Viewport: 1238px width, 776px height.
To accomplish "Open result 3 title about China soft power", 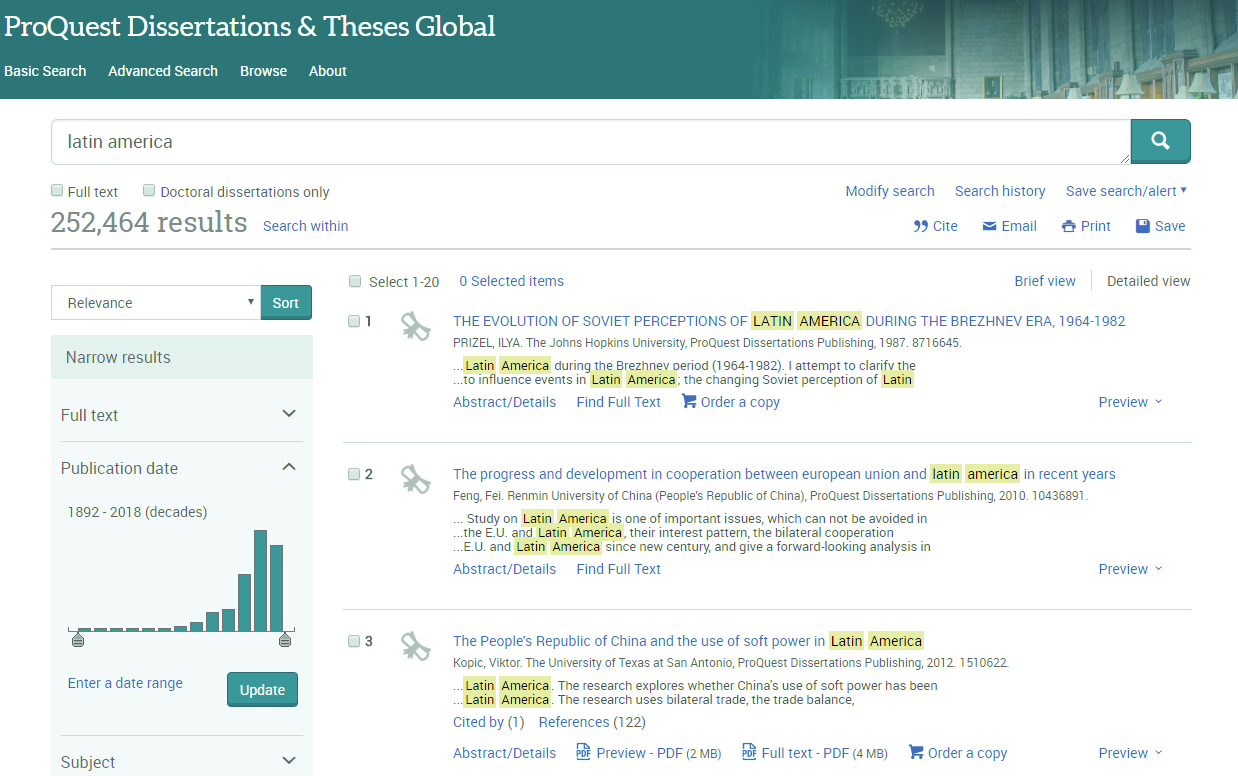I will pyautogui.click(x=688, y=641).
